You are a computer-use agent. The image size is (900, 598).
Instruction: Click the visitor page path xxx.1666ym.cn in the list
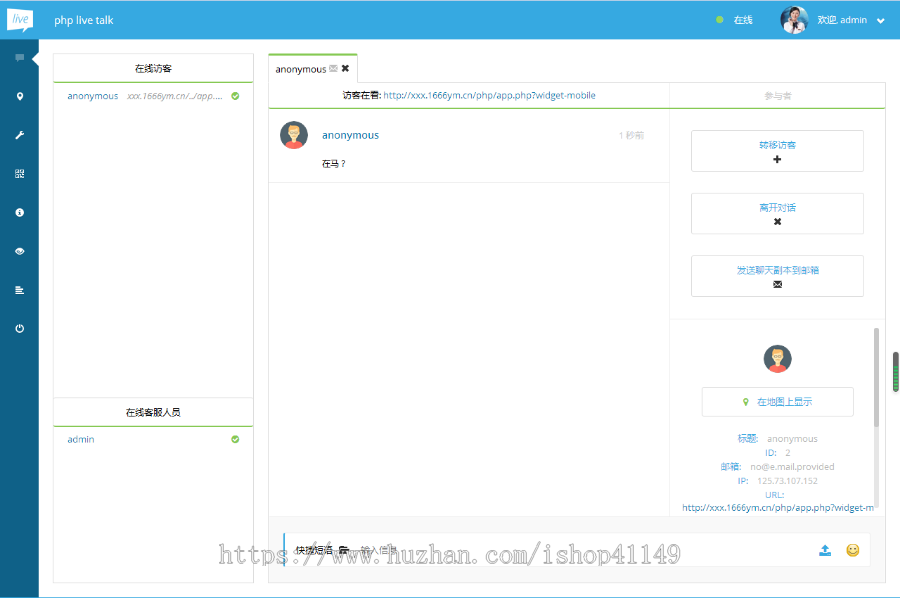(174, 96)
